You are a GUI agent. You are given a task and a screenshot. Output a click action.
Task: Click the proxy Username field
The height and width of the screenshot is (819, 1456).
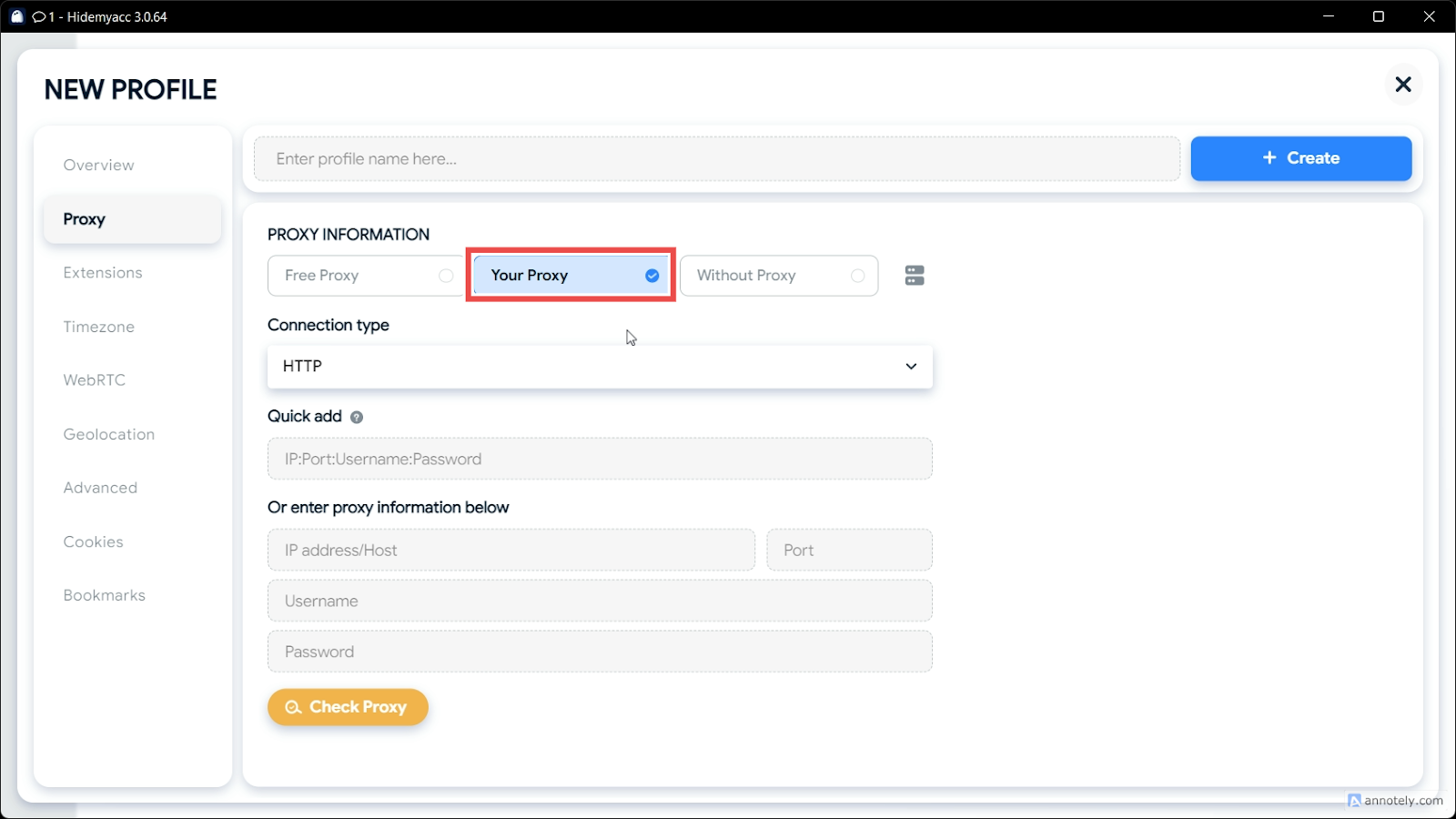tap(600, 601)
